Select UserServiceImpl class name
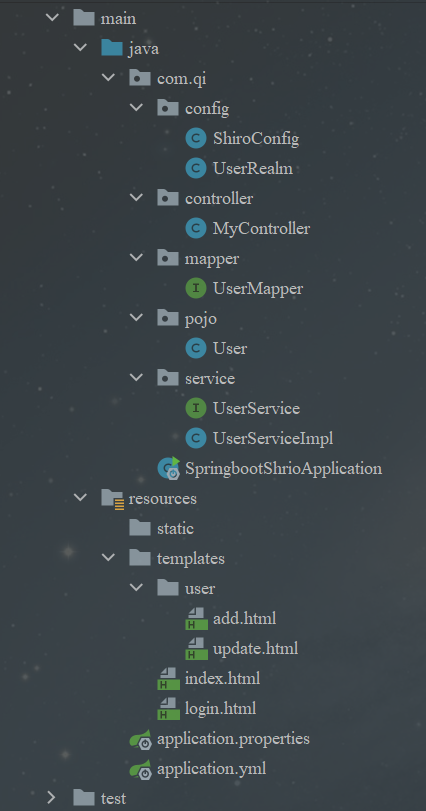The height and width of the screenshot is (811, 426). (x=273, y=439)
